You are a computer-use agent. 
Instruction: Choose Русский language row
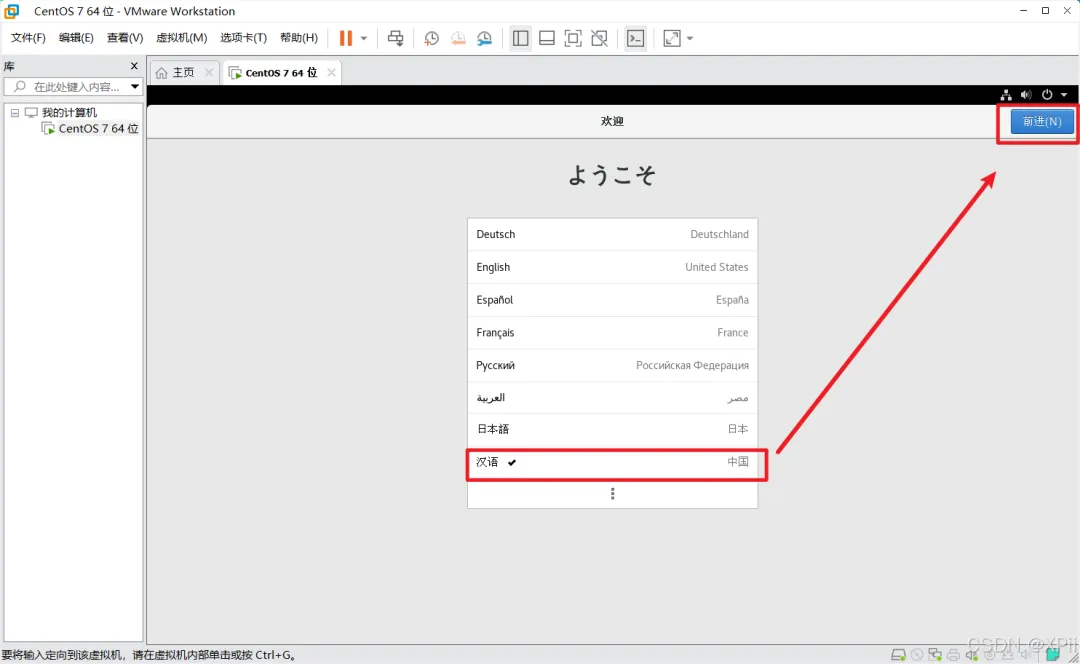(x=612, y=365)
